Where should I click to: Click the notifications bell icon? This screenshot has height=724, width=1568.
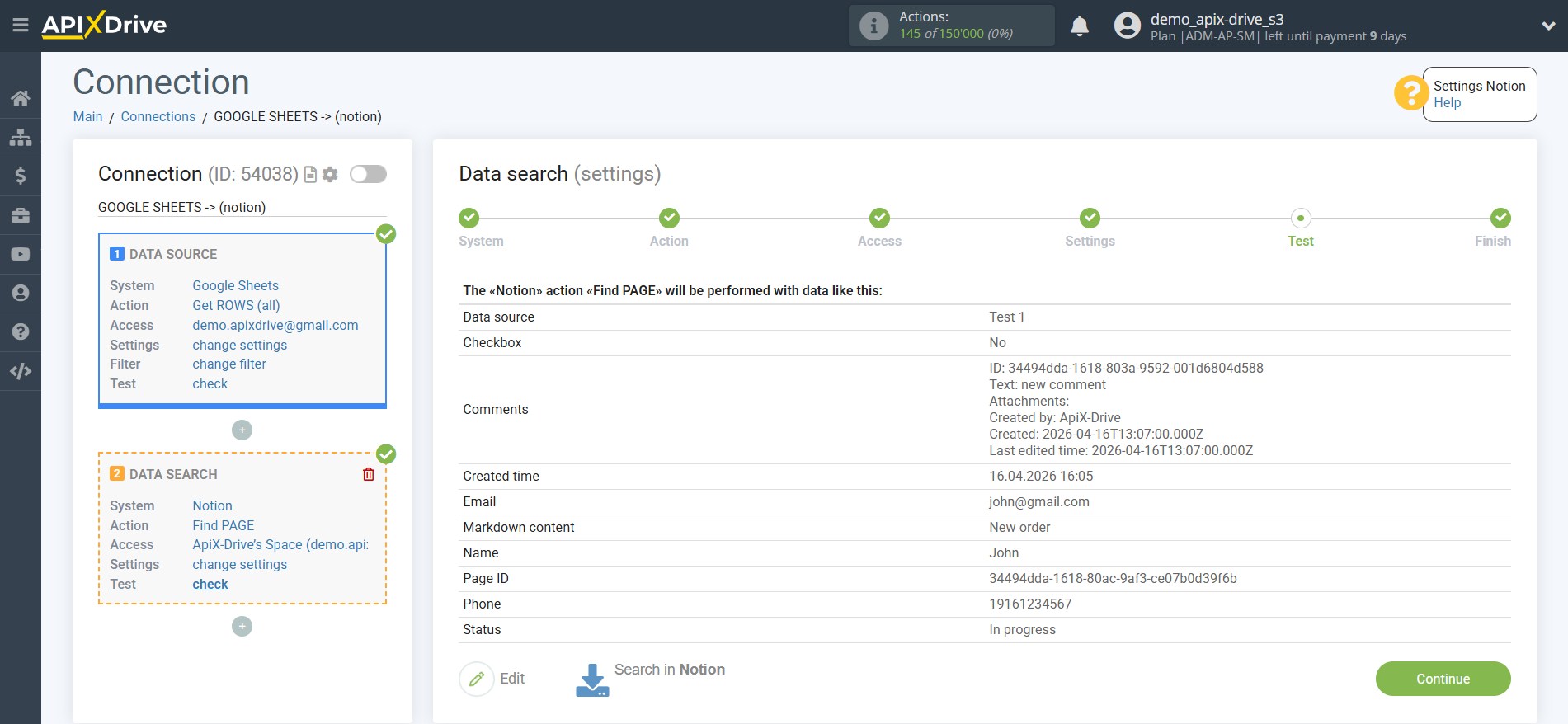coord(1079,26)
